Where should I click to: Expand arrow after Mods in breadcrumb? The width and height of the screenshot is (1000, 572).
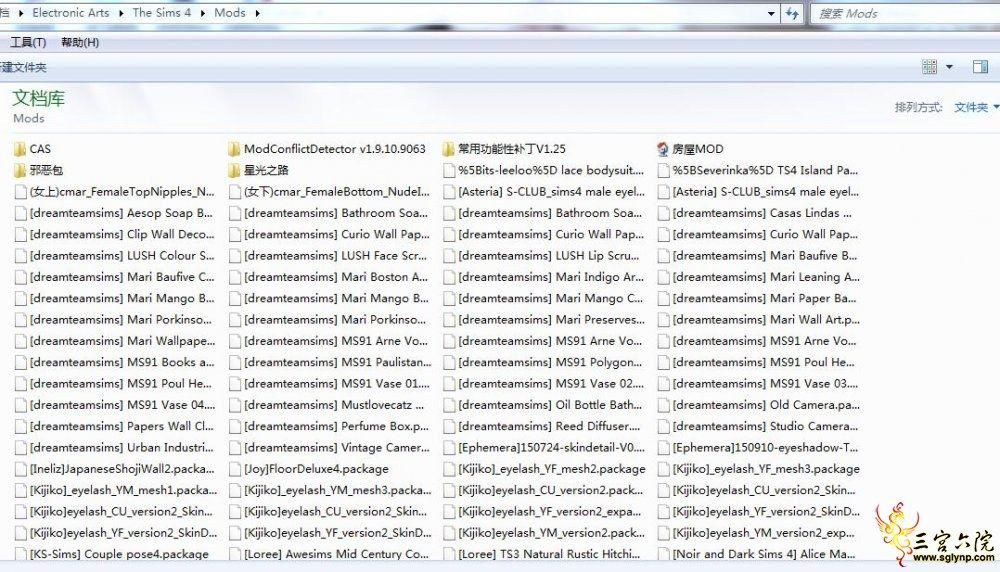coord(257,13)
